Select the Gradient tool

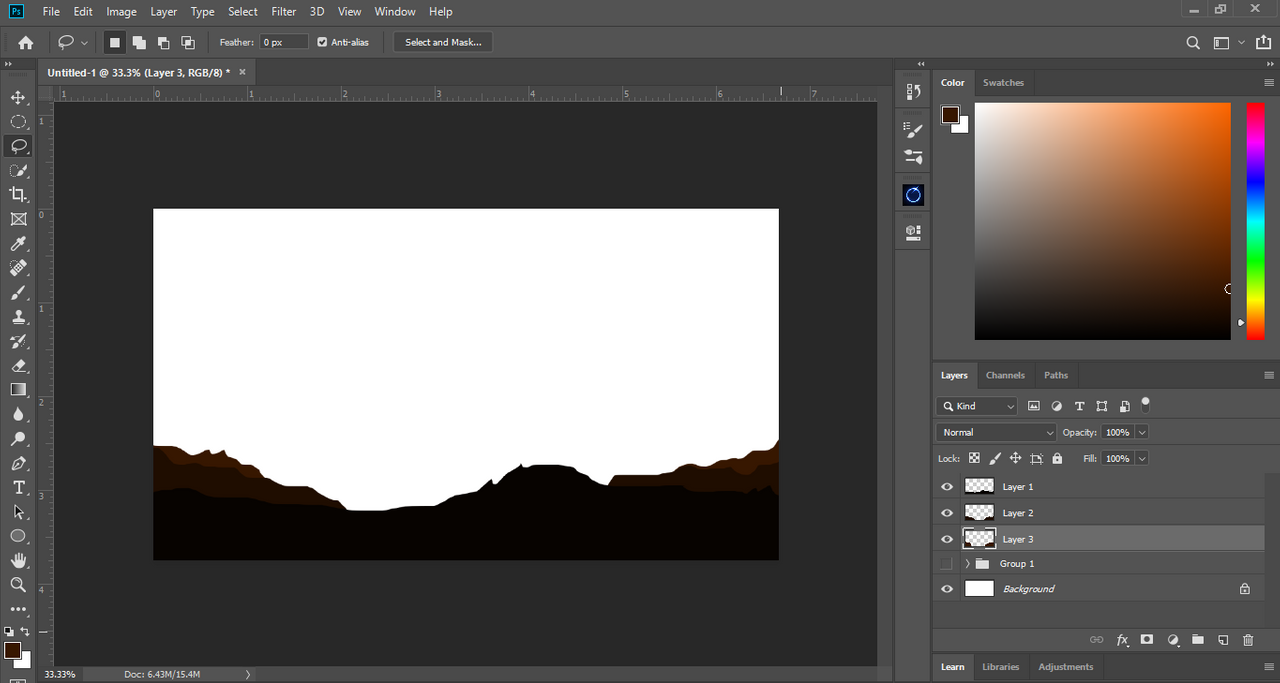tap(18, 390)
